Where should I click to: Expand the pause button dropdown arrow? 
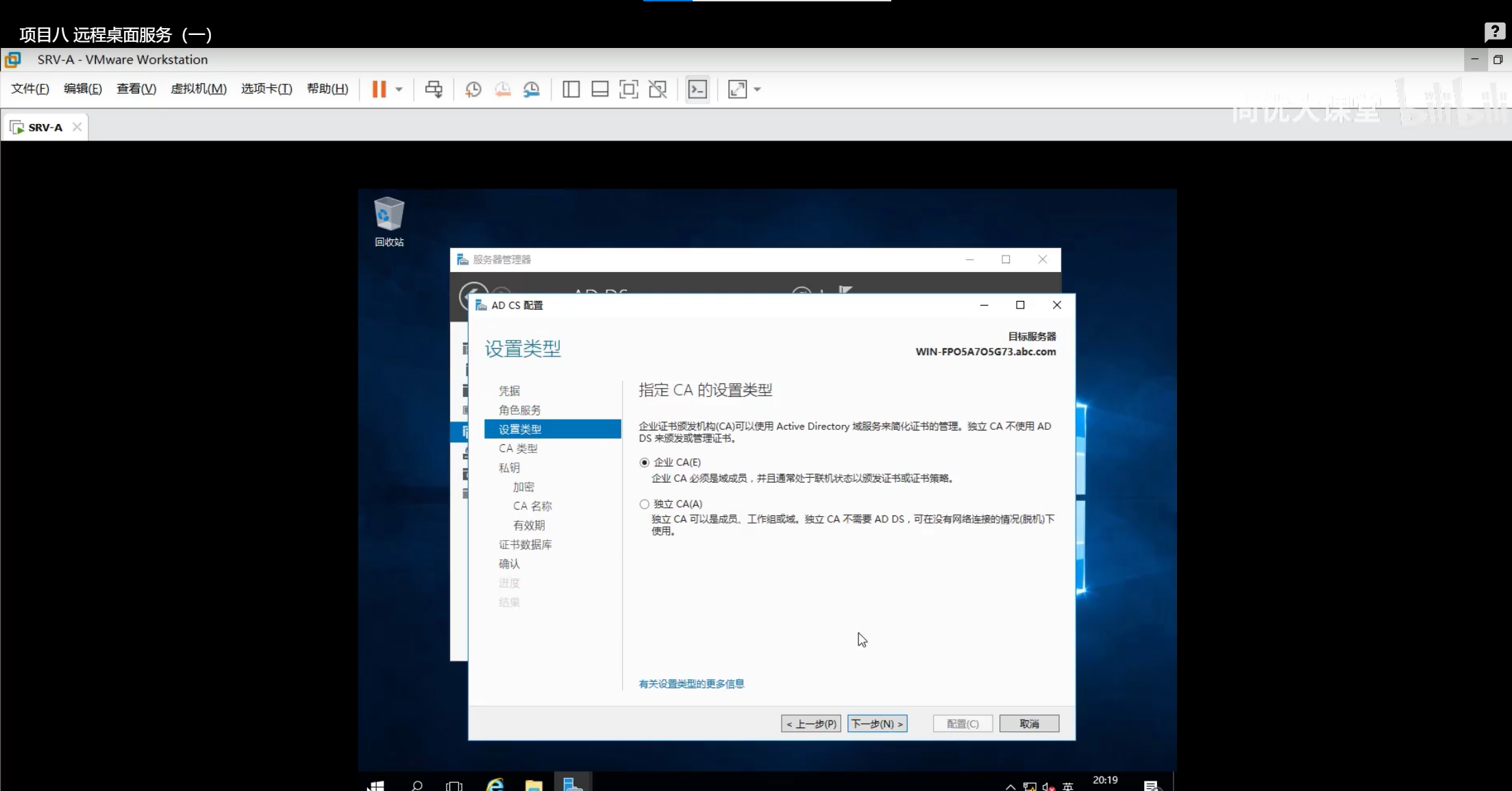tap(399, 89)
